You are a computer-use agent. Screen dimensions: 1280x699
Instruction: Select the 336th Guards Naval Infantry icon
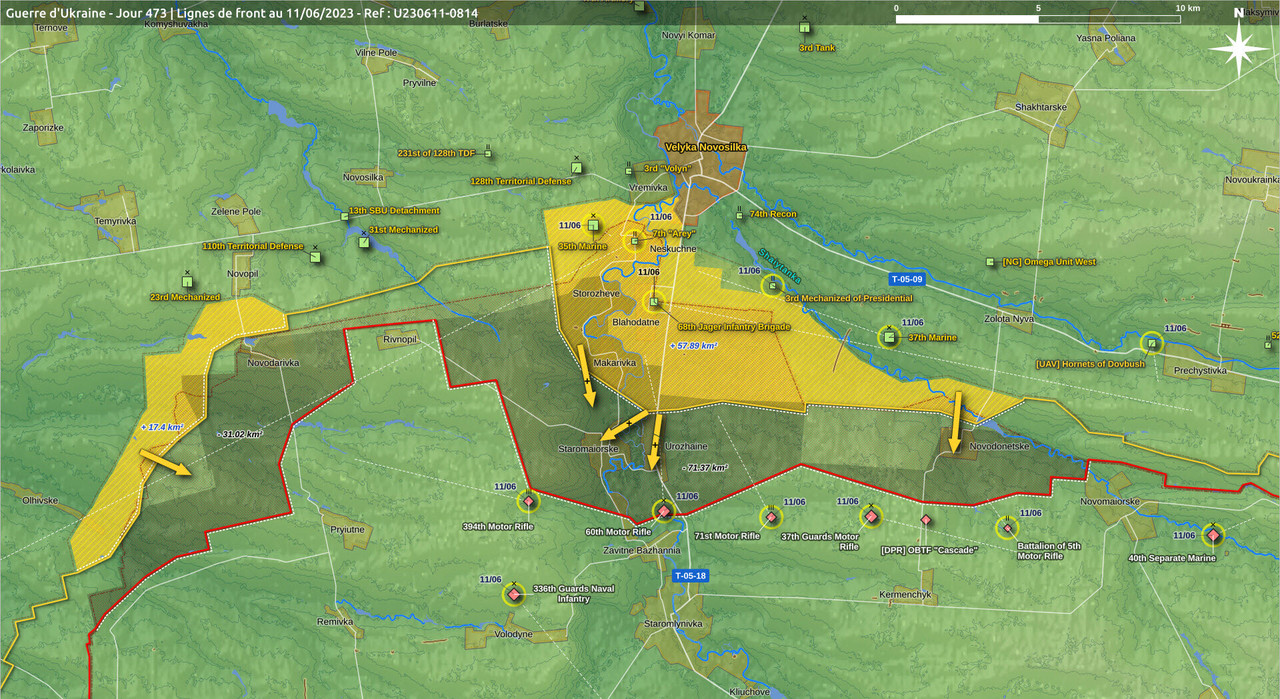[514, 595]
